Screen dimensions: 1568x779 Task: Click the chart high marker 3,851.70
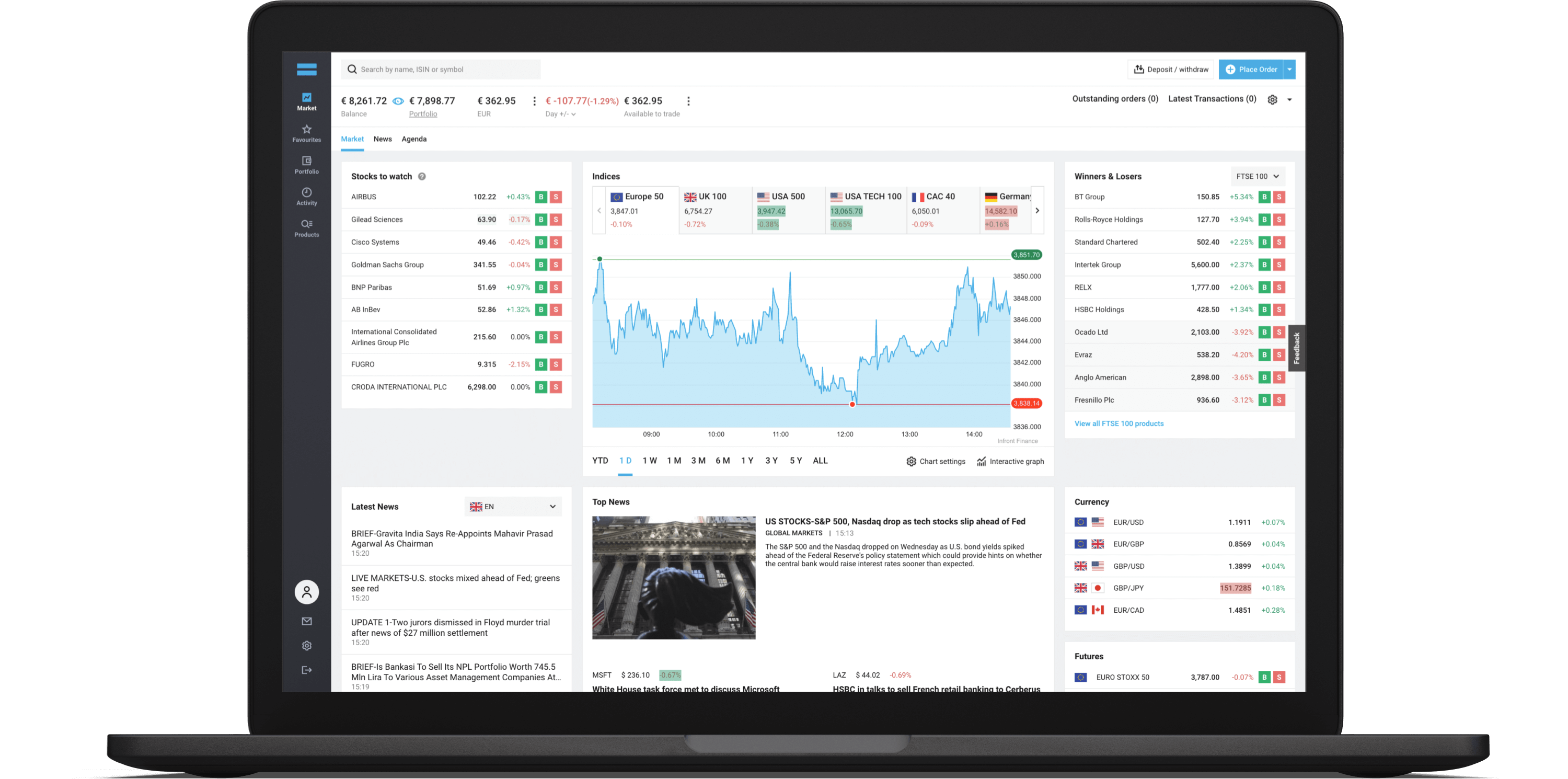[1027, 255]
